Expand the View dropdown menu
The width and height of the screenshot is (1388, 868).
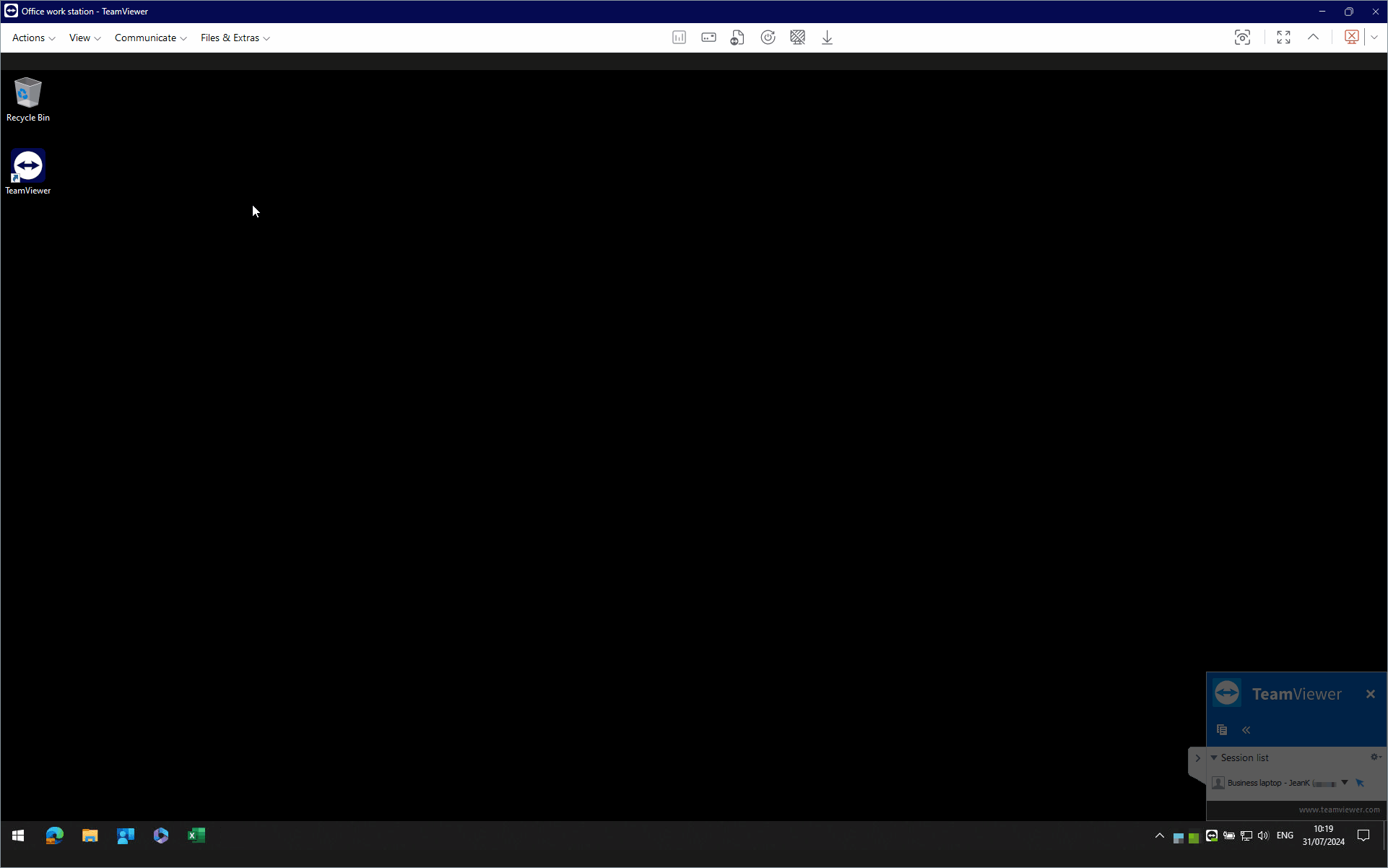[x=84, y=37]
